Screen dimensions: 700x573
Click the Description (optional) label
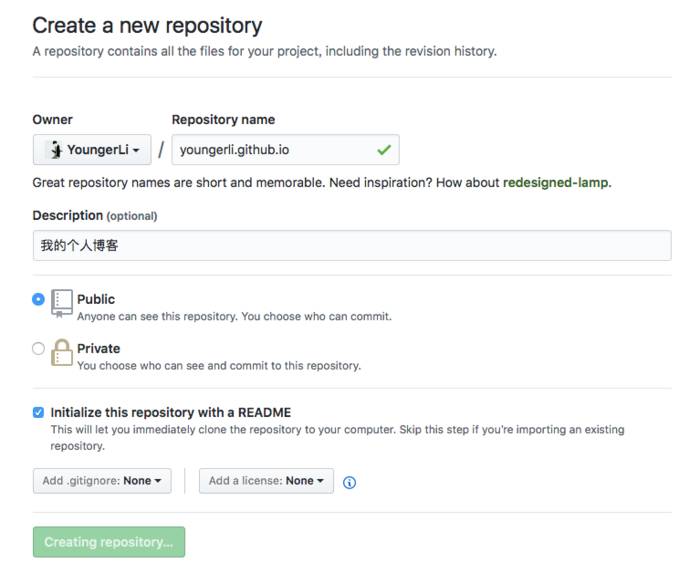(94, 215)
